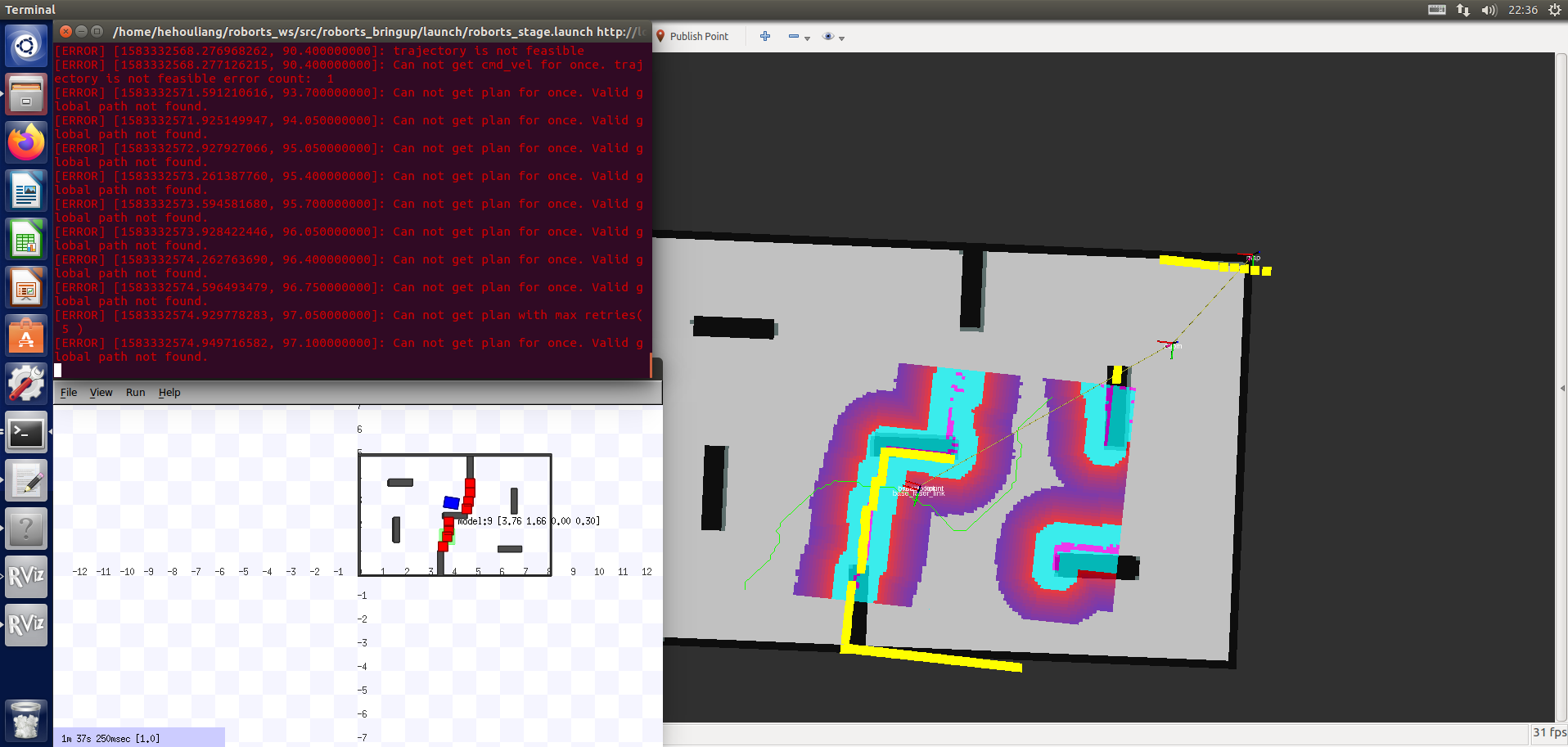Open the Ubuntu Dash search launcher
The image size is (1568, 747).
26,46
